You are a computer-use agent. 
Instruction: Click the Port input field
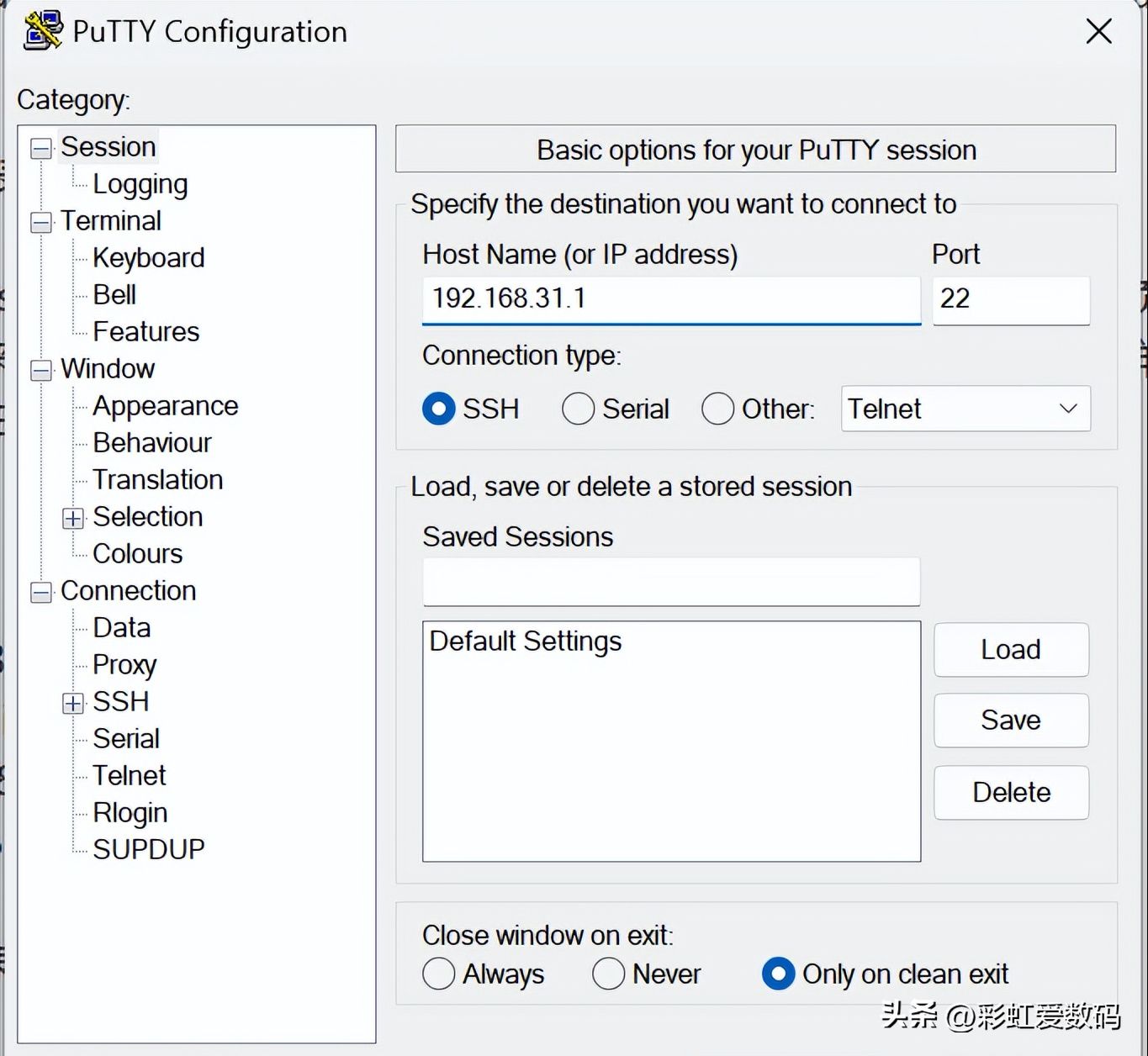[x=1011, y=299]
